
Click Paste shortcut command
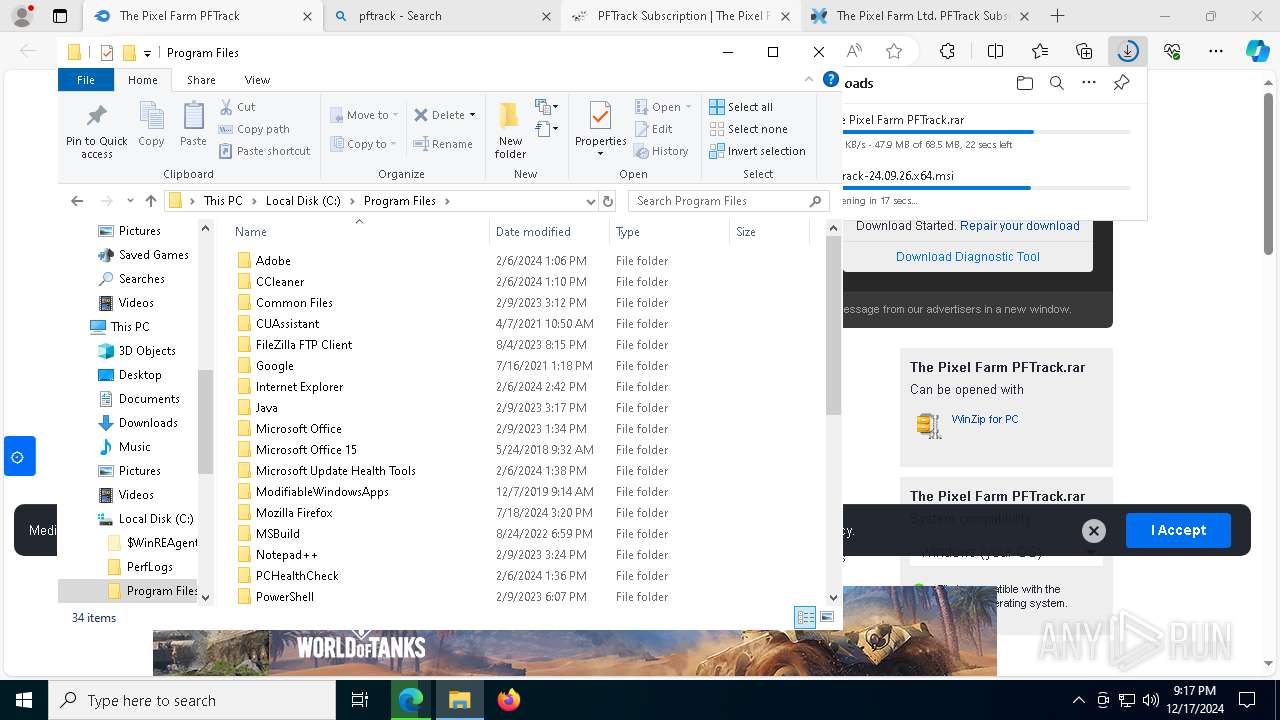(x=264, y=151)
